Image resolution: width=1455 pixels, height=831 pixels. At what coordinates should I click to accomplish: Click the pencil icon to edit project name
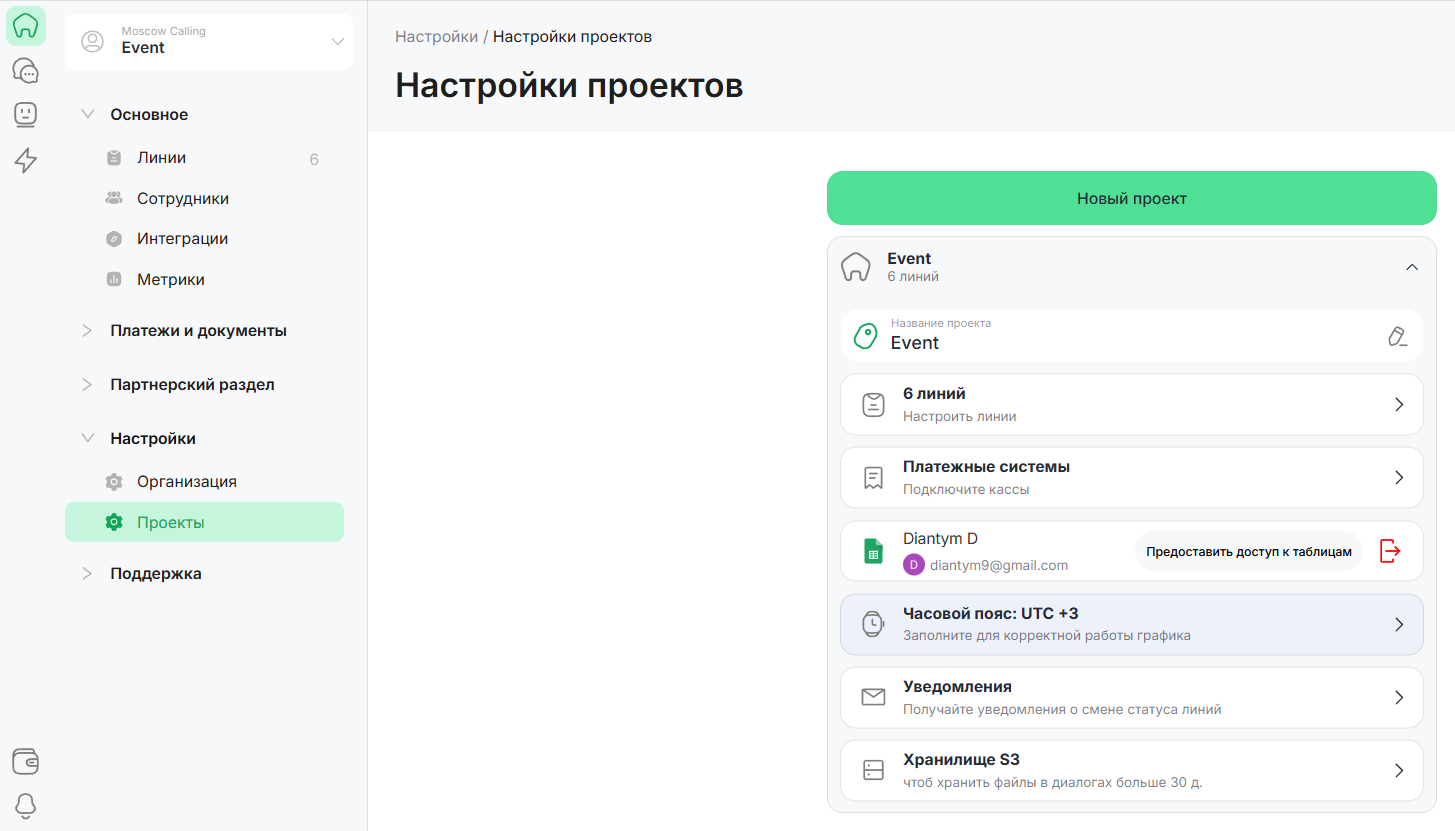pyautogui.click(x=1398, y=336)
